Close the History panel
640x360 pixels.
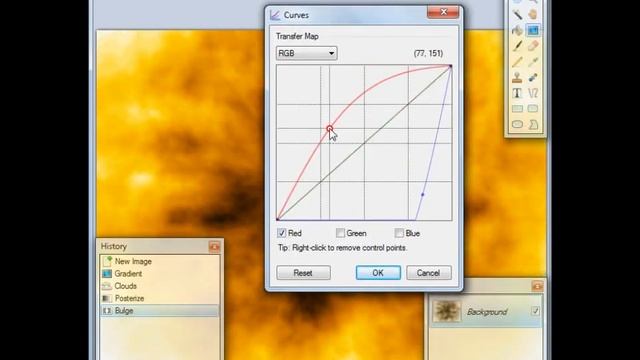pyautogui.click(x=214, y=247)
